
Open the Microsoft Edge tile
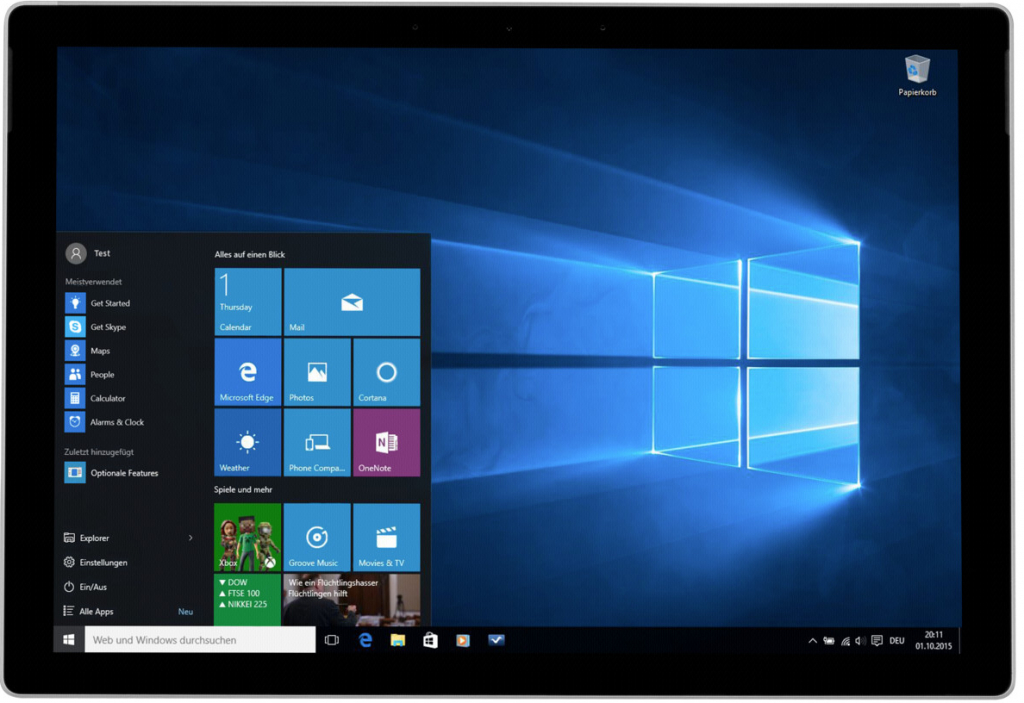click(247, 373)
